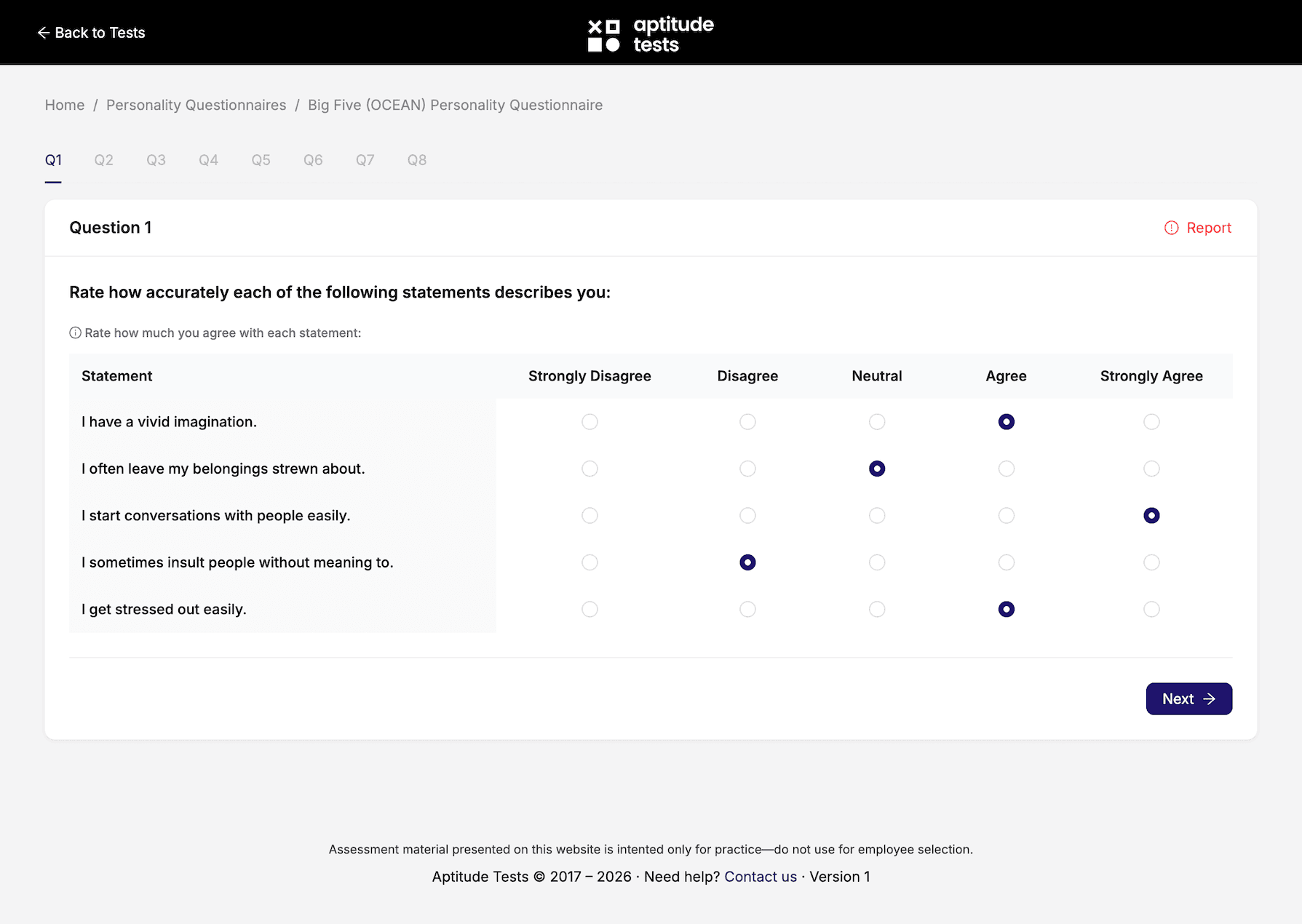Proceed with the Next button
Image resolution: width=1302 pixels, height=924 pixels.
pyautogui.click(x=1189, y=698)
